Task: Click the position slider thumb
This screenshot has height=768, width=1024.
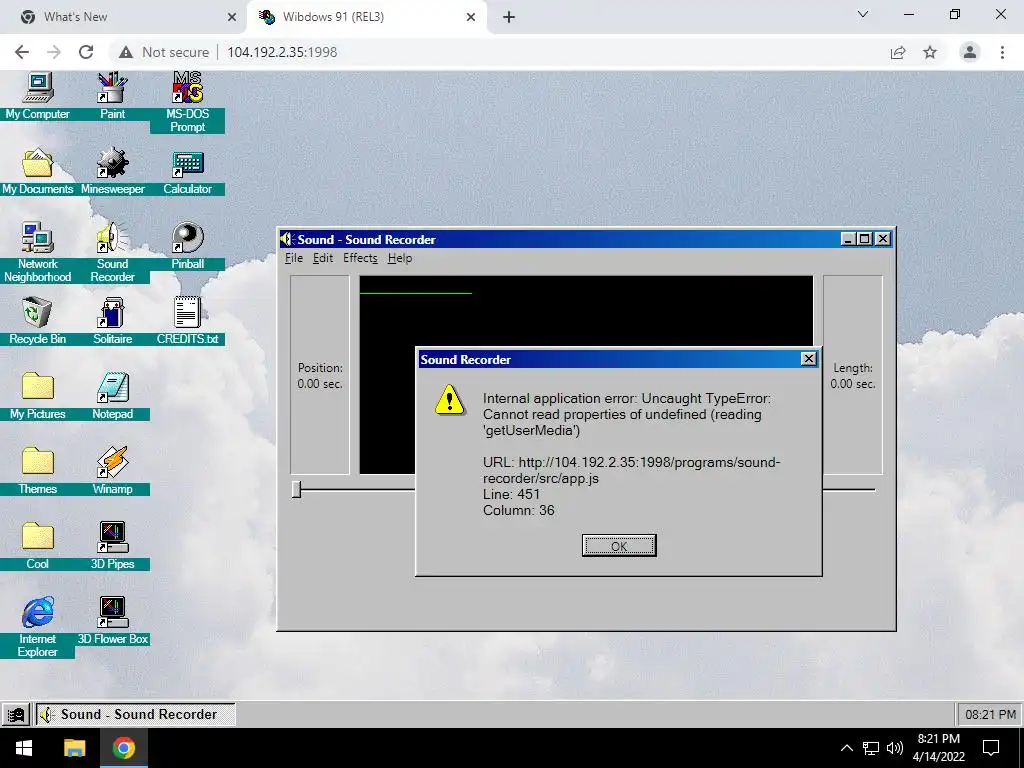Action: [296, 489]
